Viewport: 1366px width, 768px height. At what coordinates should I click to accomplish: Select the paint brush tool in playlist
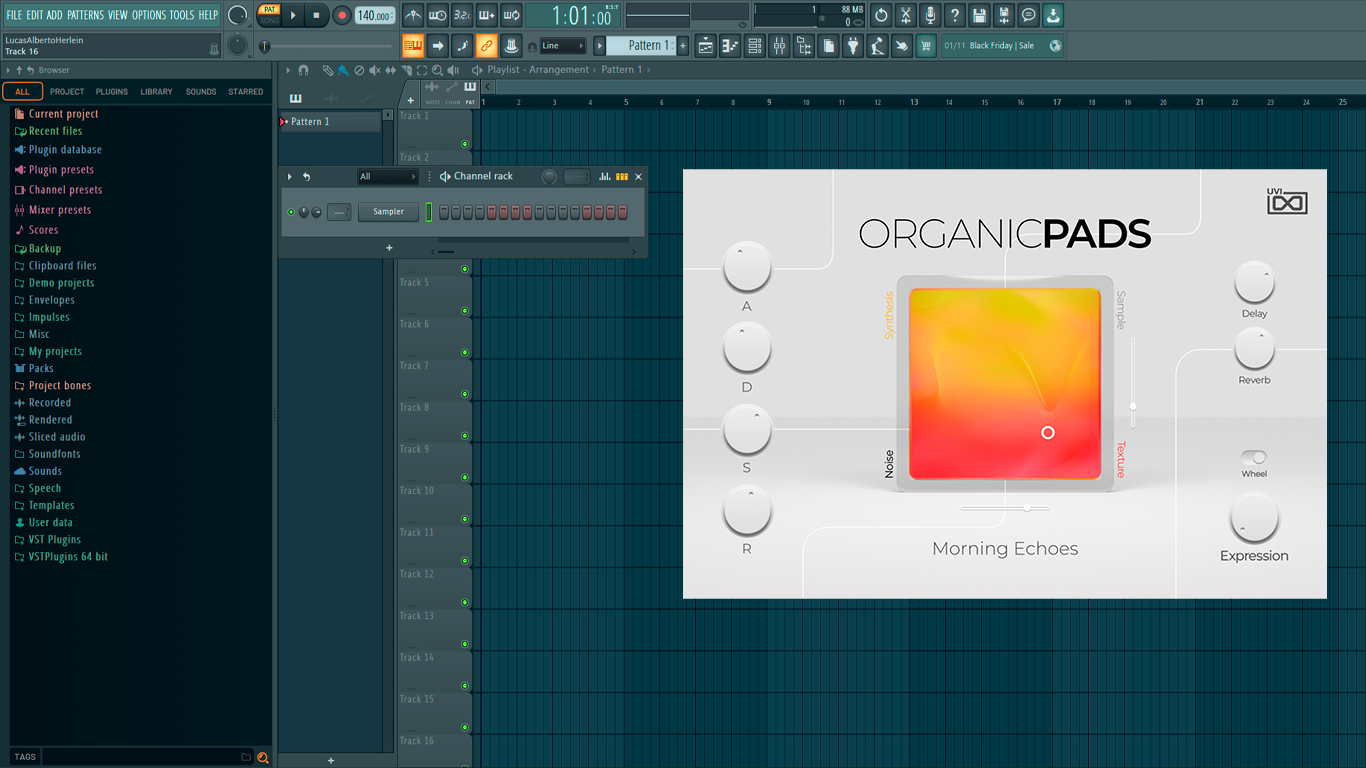343,70
